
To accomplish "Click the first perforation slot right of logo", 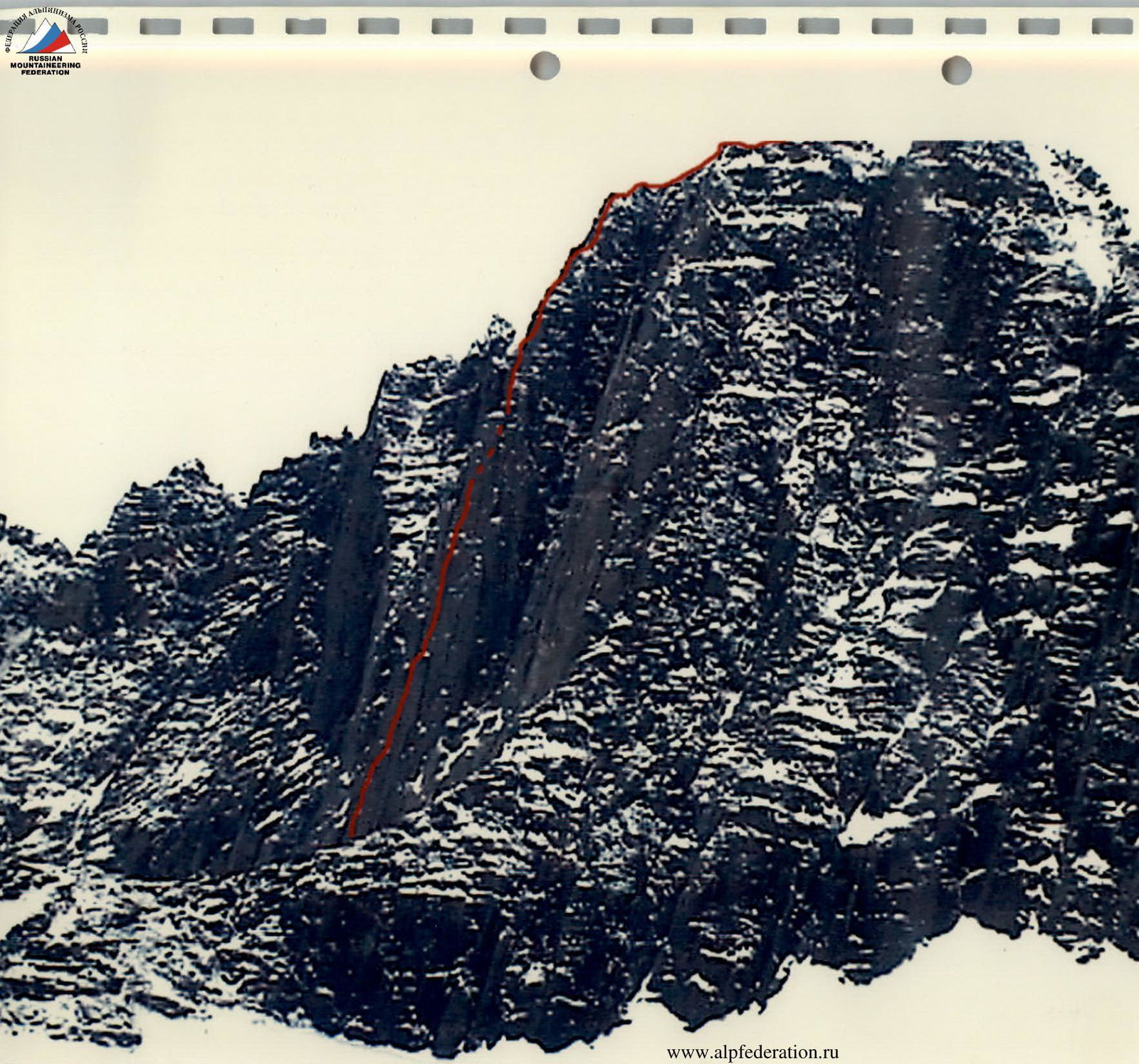I will tap(160, 26).
